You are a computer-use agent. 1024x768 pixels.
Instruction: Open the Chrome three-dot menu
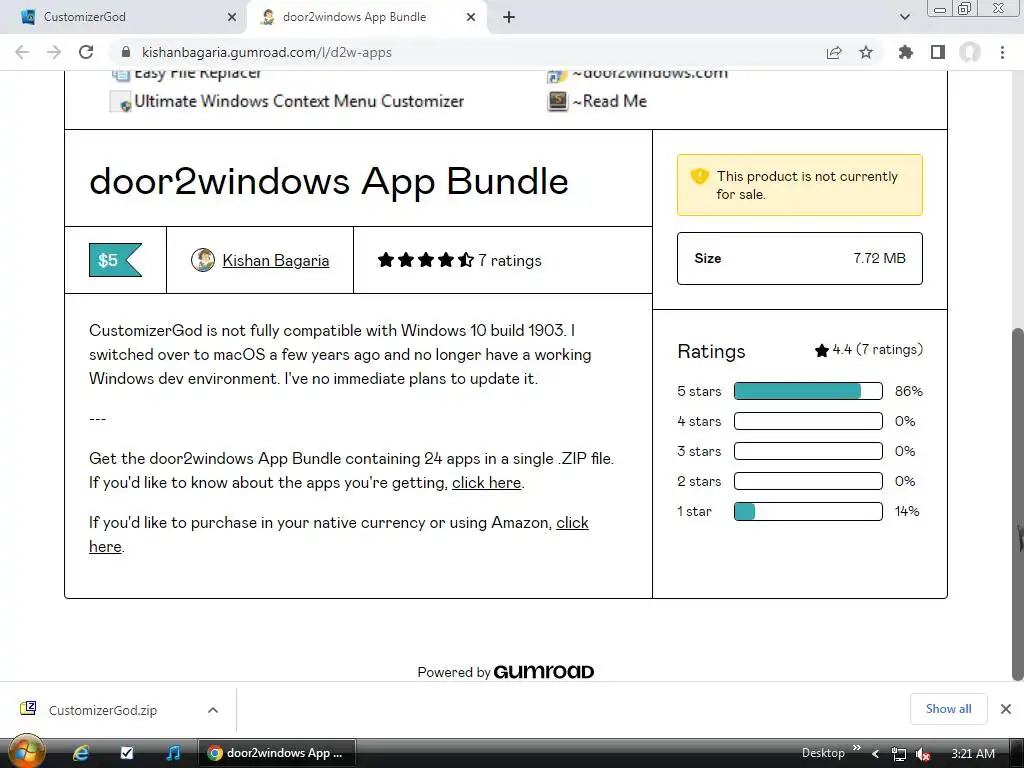(x=1002, y=52)
